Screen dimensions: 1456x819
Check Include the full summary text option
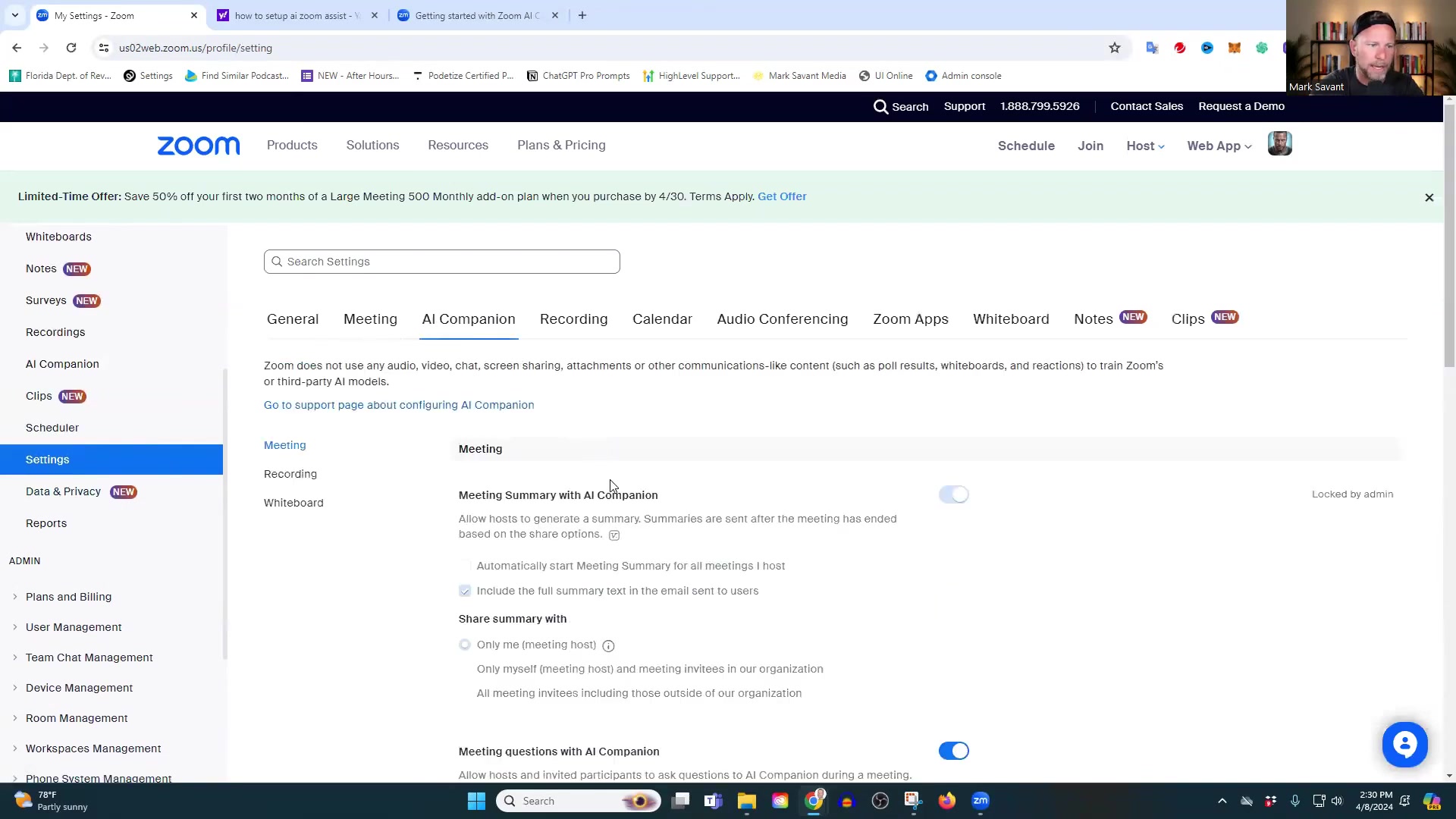(465, 591)
